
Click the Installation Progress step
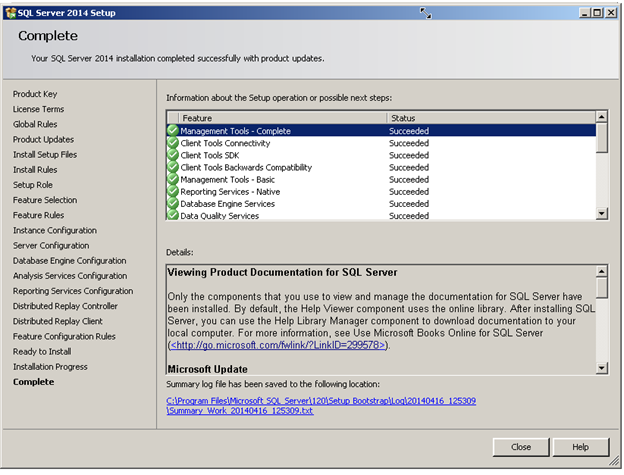click(50, 366)
